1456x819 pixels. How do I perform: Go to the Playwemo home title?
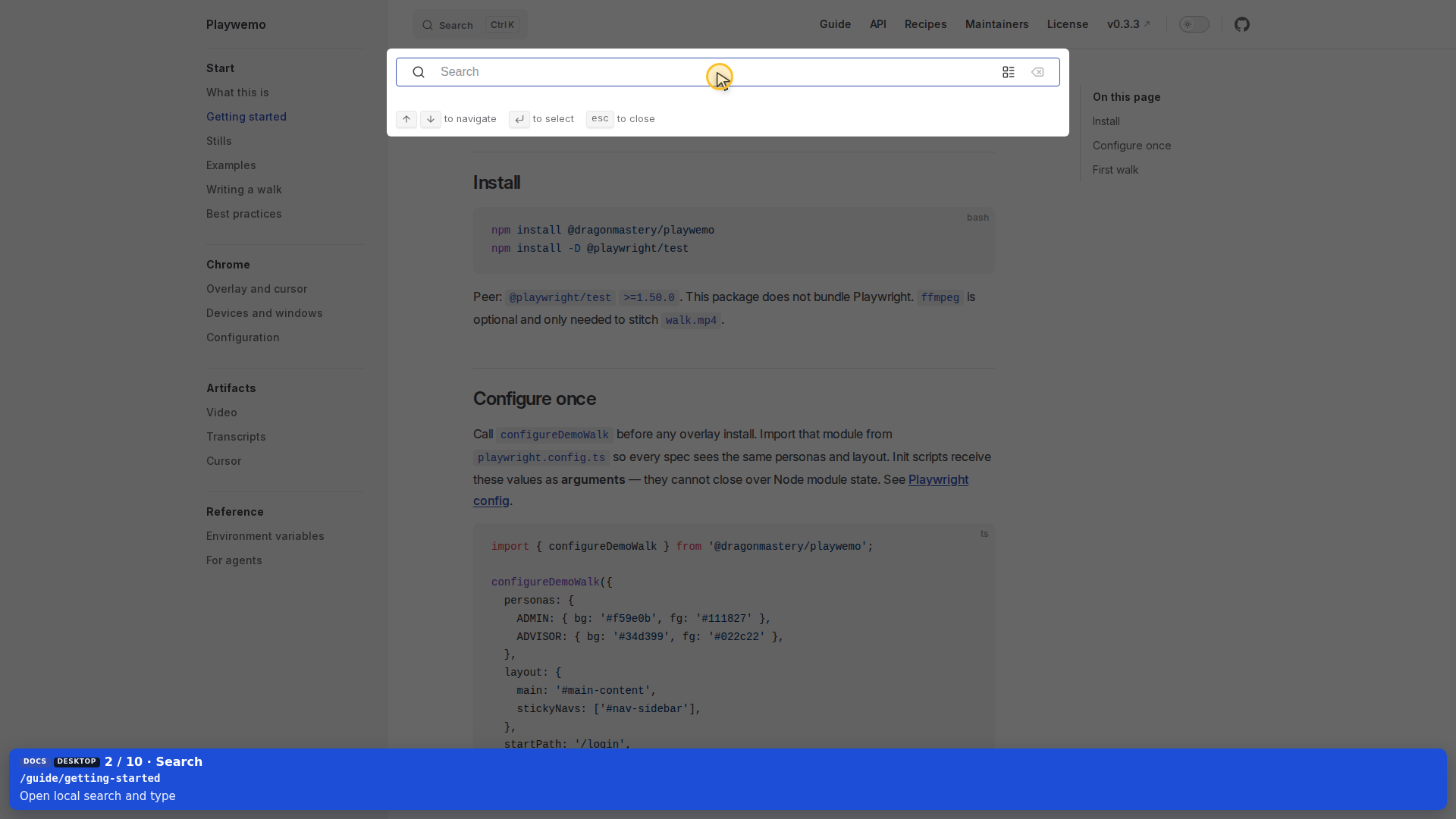point(236,24)
